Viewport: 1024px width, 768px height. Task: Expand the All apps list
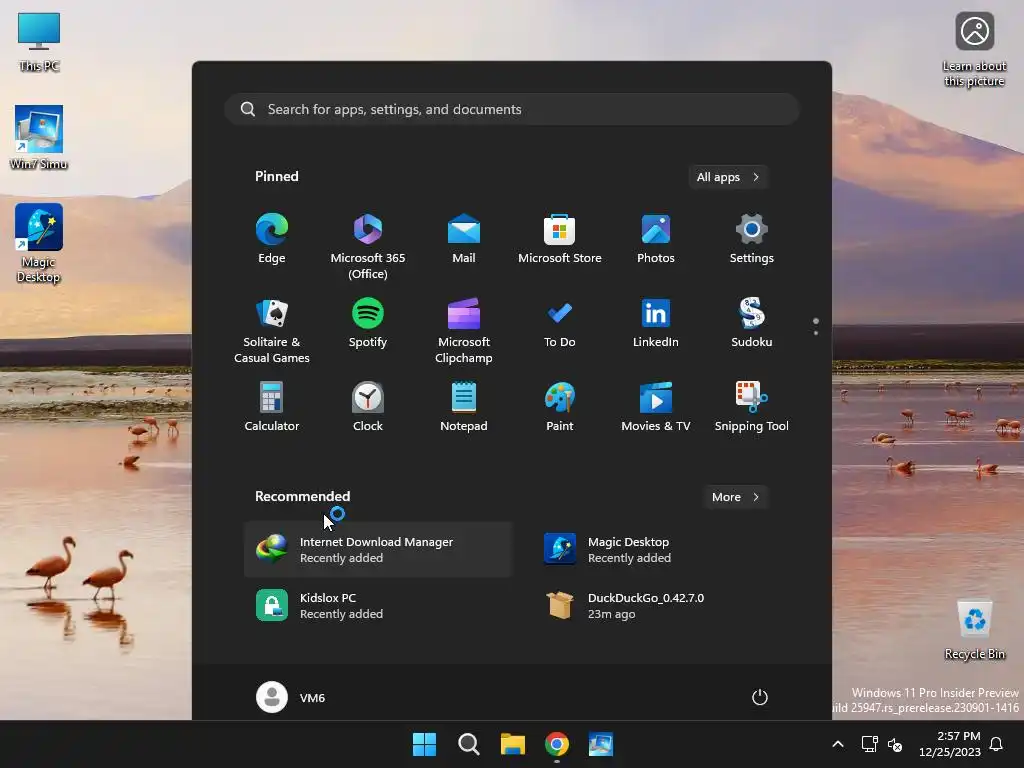tap(728, 177)
